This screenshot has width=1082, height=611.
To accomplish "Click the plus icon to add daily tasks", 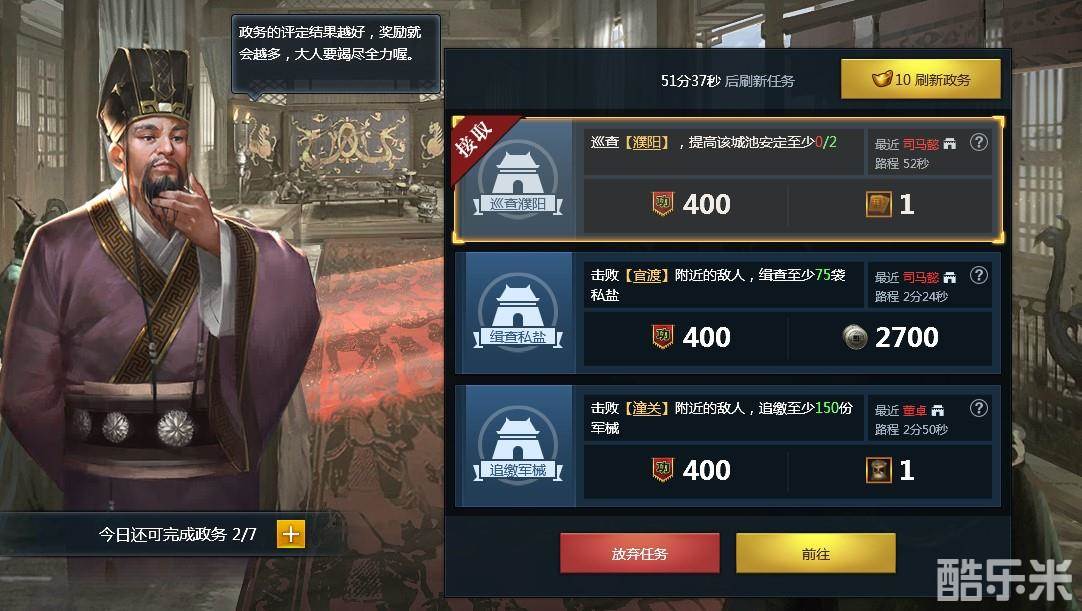I will 291,534.
